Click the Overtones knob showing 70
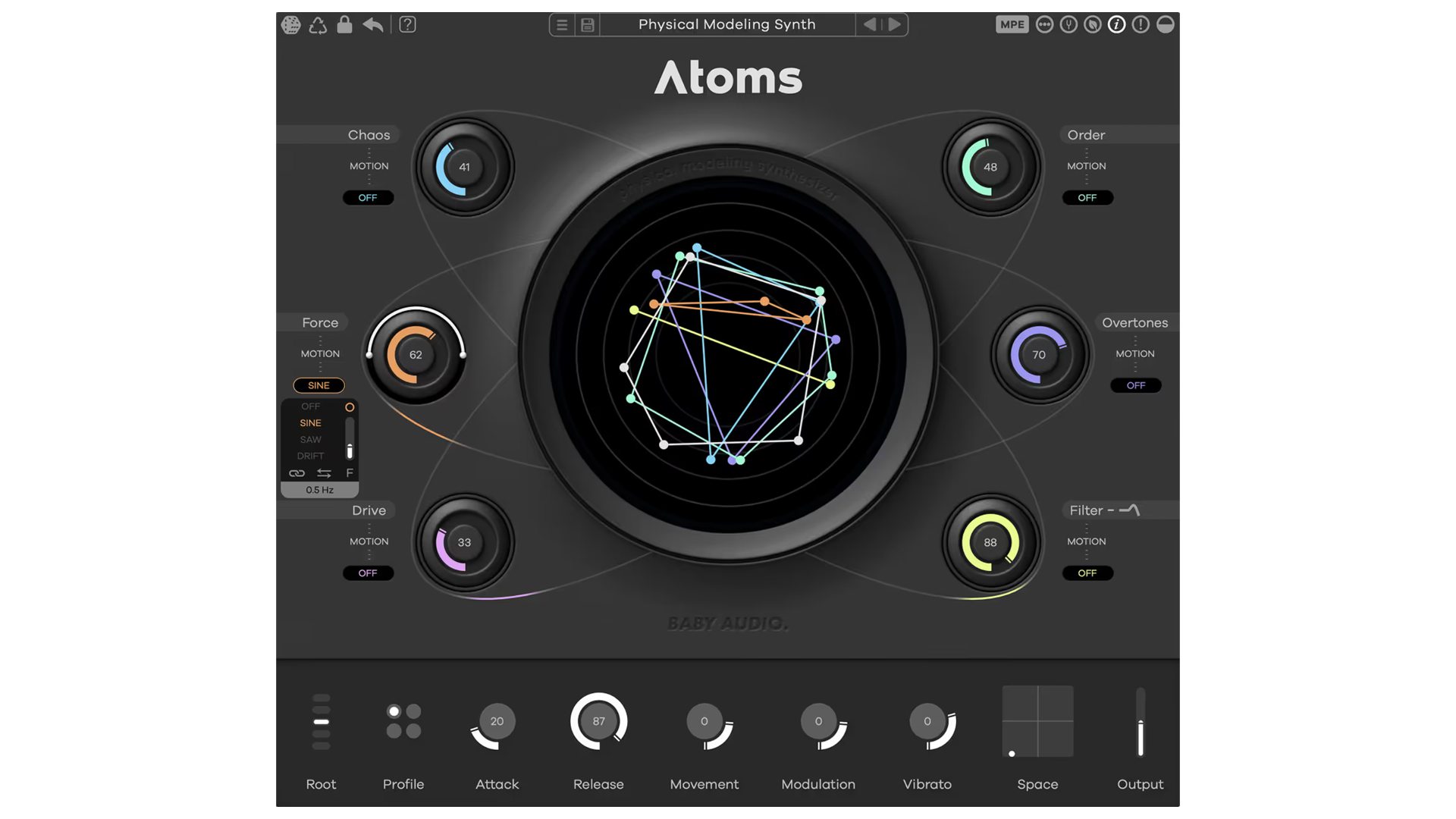The width and height of the screenshot is (1456, 819). tap(1039, 355)
